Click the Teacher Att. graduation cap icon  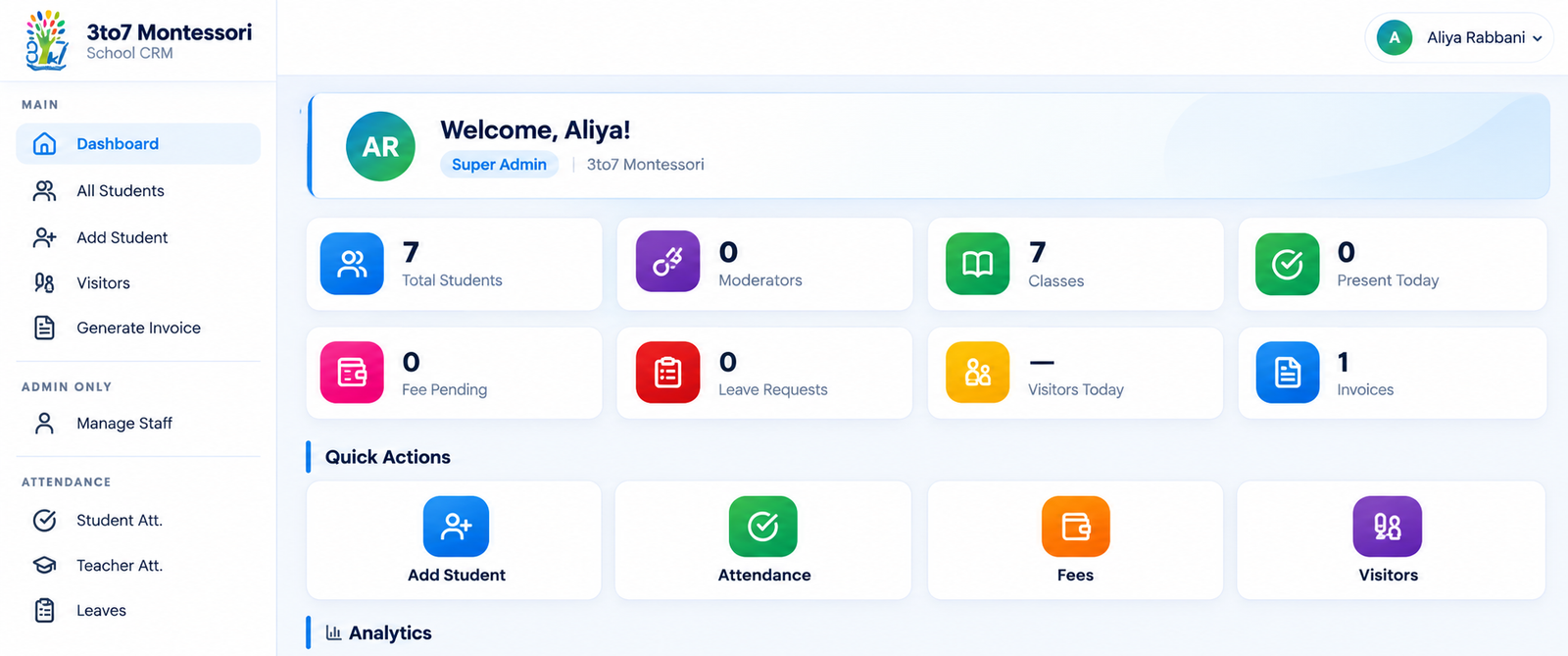(44, 566)
